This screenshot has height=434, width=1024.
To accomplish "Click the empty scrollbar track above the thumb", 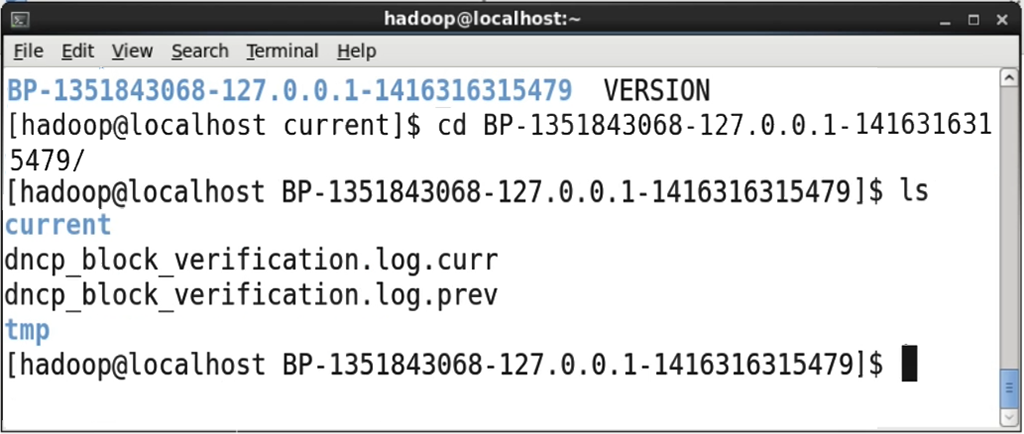I will [x=1008, y=226].
